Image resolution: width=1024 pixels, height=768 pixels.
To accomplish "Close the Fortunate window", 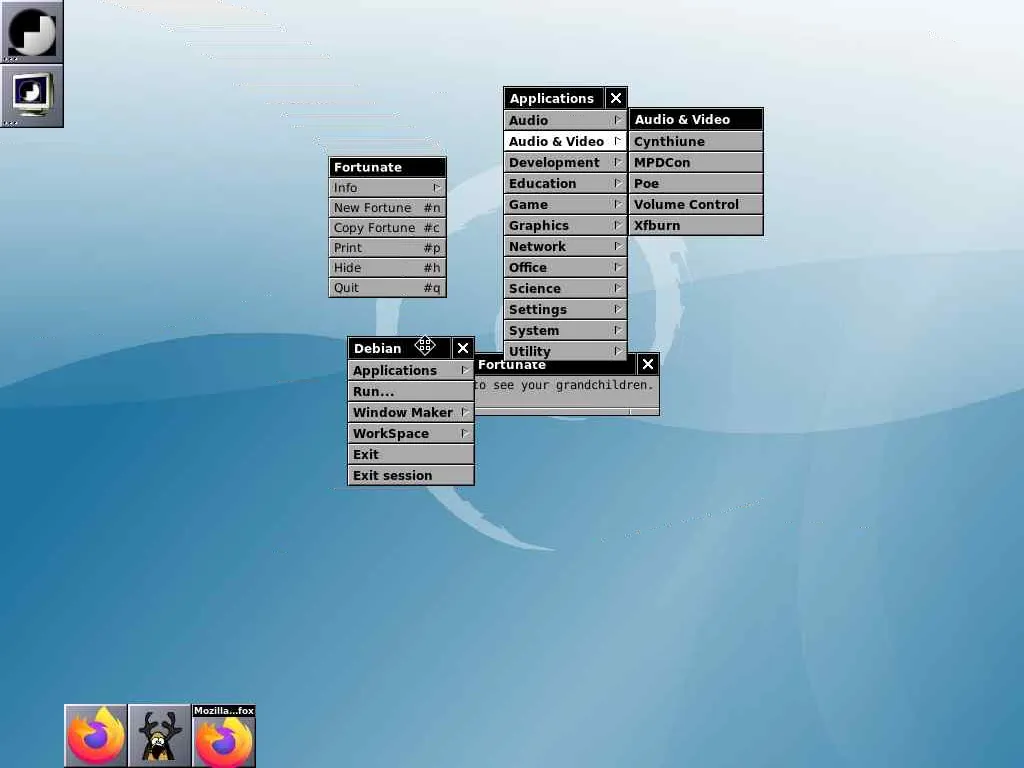I will coord(647,364).
